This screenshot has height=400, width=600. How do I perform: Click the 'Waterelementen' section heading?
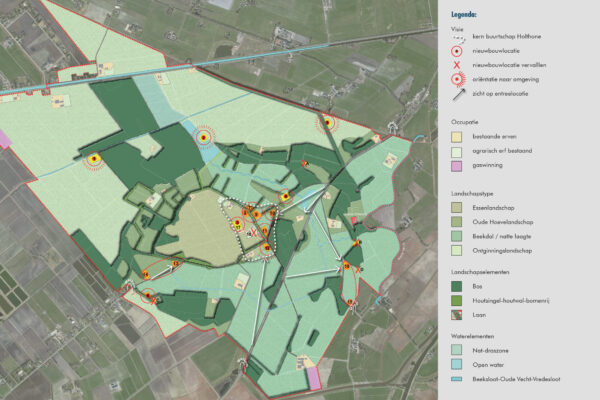click(473, 336)
